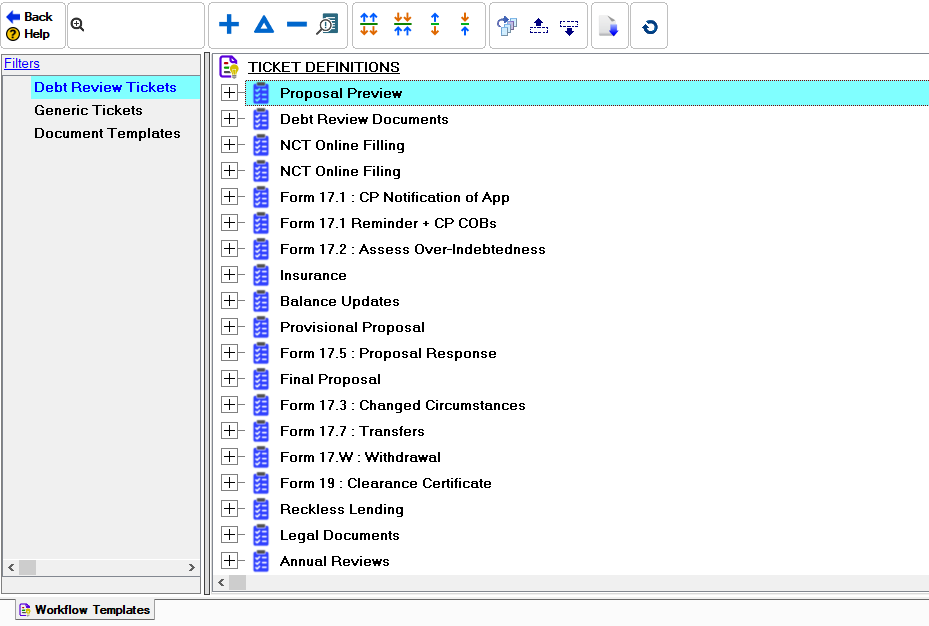
Task: Click the Refresh icon on the toolbar
Action: (648, 25)
